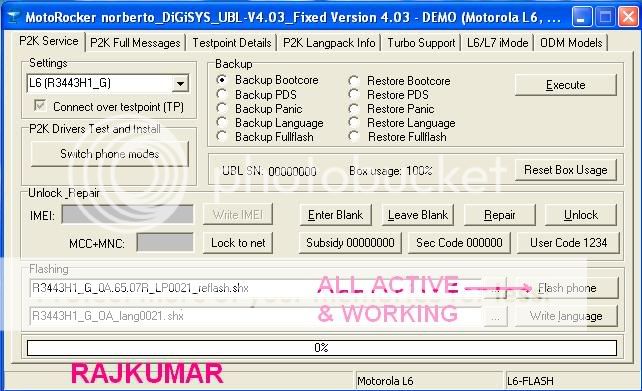
Task: Browse for language file with ellipsis button
Action: pyautogui.click(x=496, y=316)
